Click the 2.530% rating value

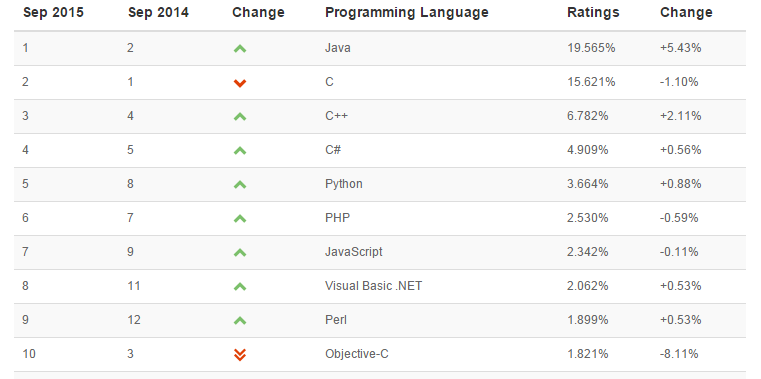click(x=588, y=218)
